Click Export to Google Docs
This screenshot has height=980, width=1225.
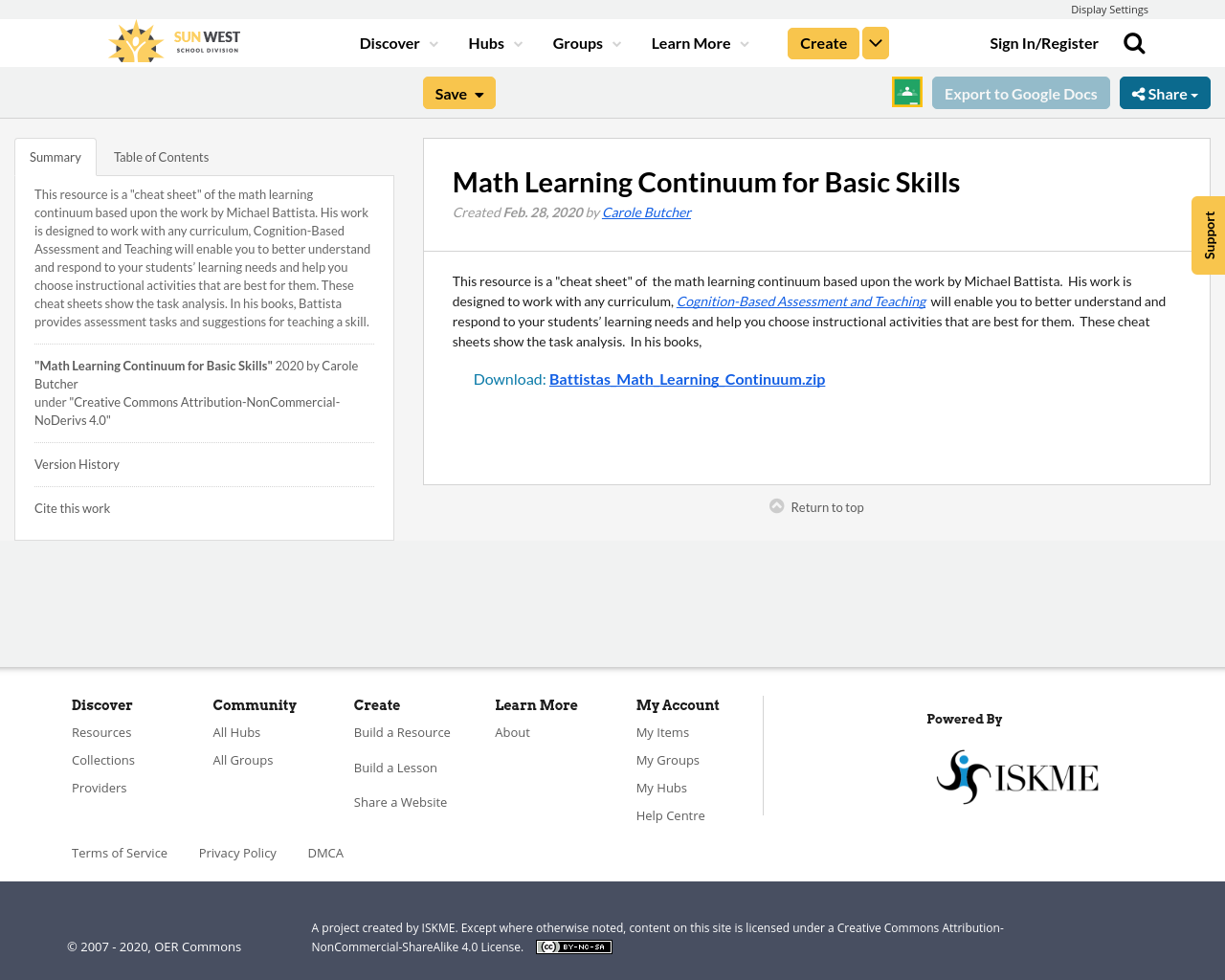coord(1020,92)
